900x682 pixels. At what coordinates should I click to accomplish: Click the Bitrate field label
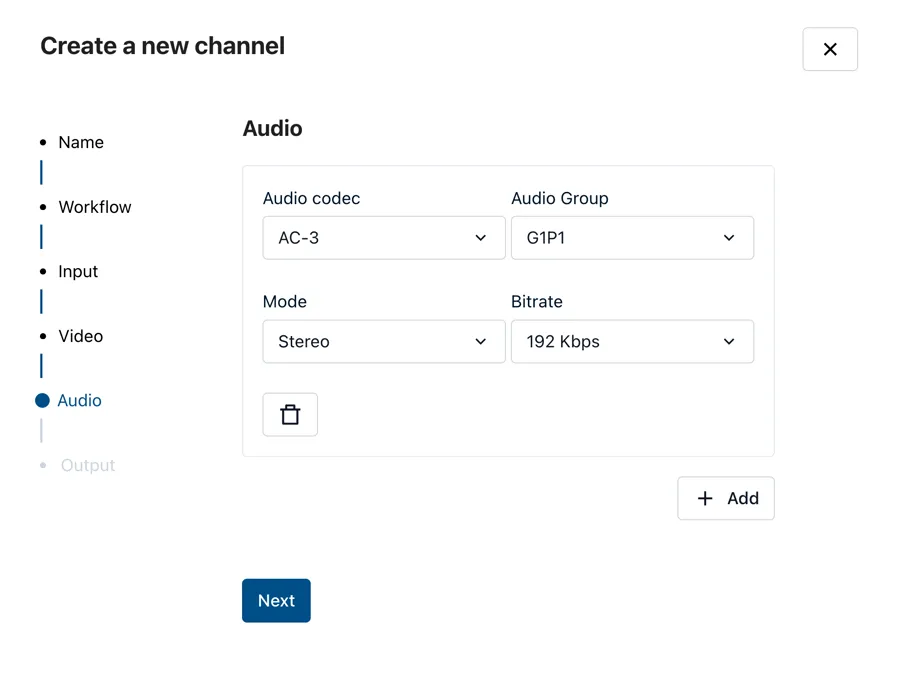pos(537,302)
